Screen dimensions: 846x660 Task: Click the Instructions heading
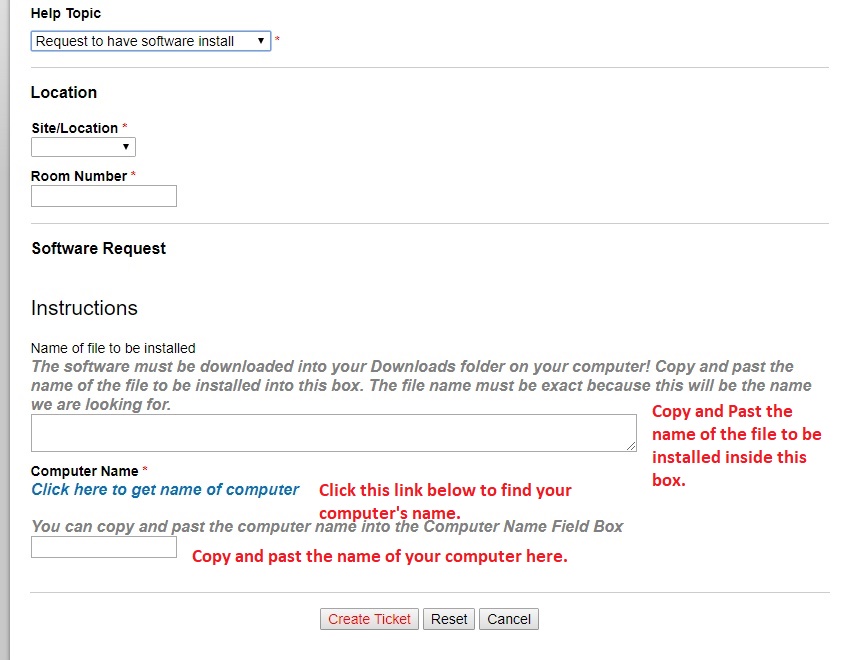point(84,308)
